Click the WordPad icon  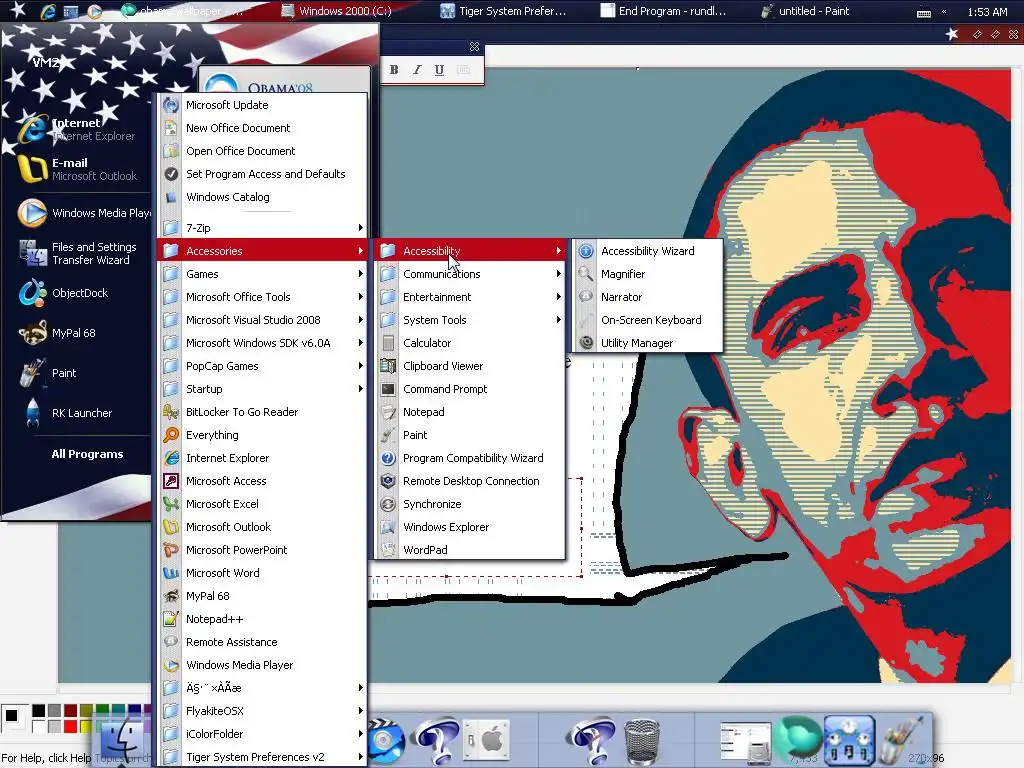point(388,550)
